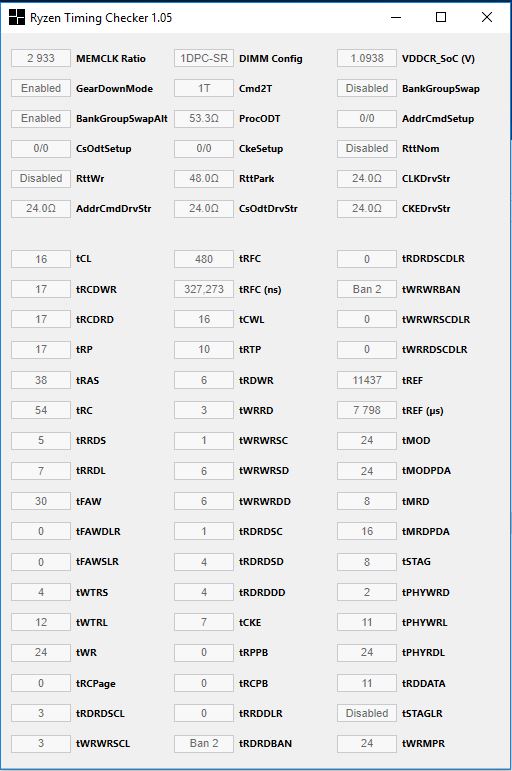Select the RttWr Disabled field
This screenshot has height=771, width=512.
point(41,178)
